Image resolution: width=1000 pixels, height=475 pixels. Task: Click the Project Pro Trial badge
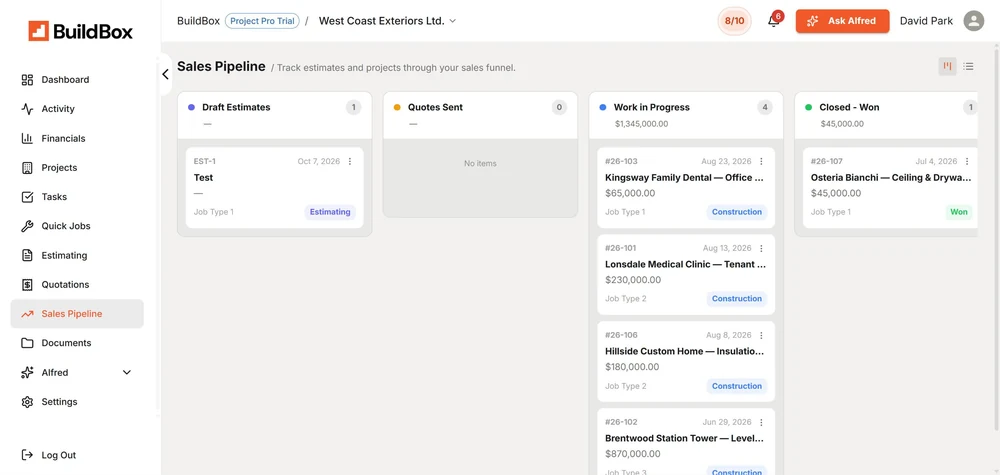[x=262, y=21]
